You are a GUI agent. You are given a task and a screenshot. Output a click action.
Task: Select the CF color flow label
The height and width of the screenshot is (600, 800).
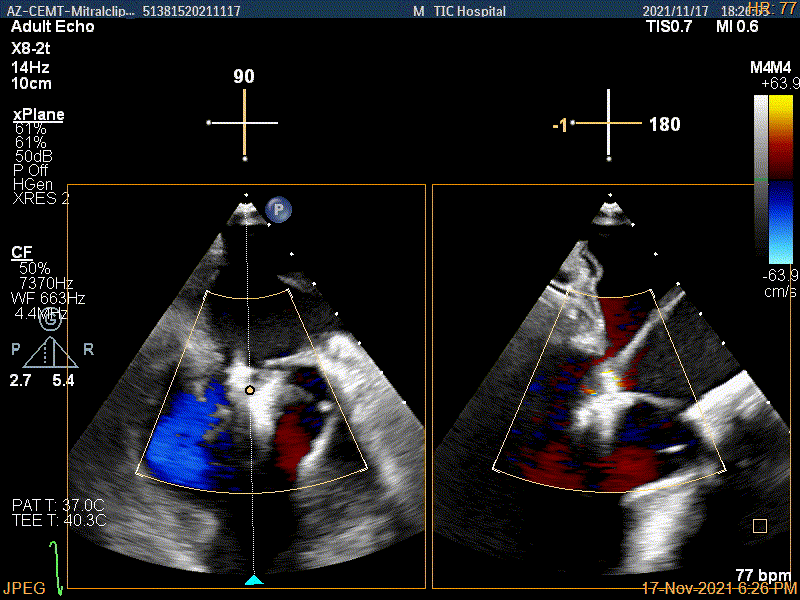point(20,252)
